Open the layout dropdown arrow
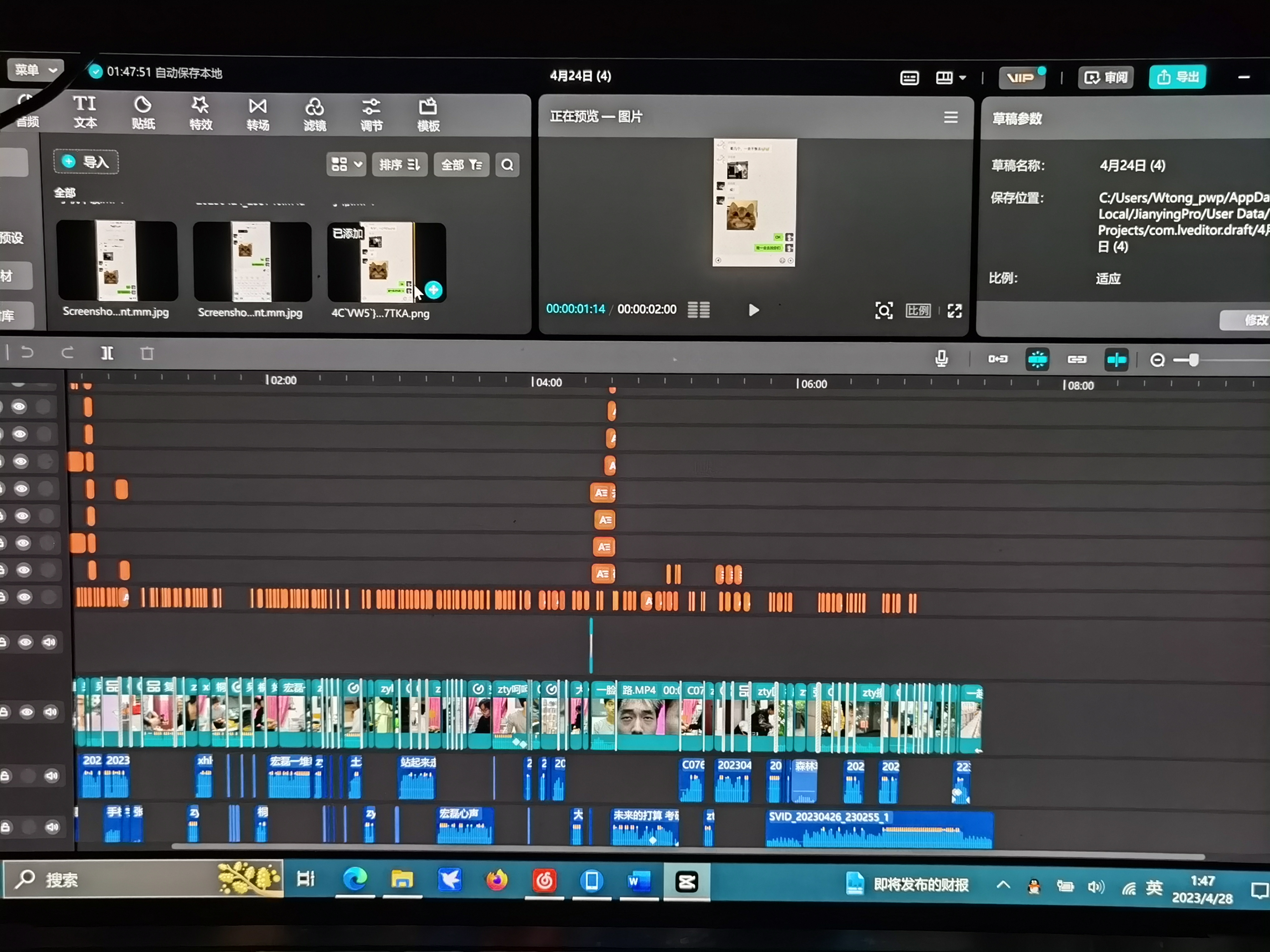 click(x=963, y=77)
